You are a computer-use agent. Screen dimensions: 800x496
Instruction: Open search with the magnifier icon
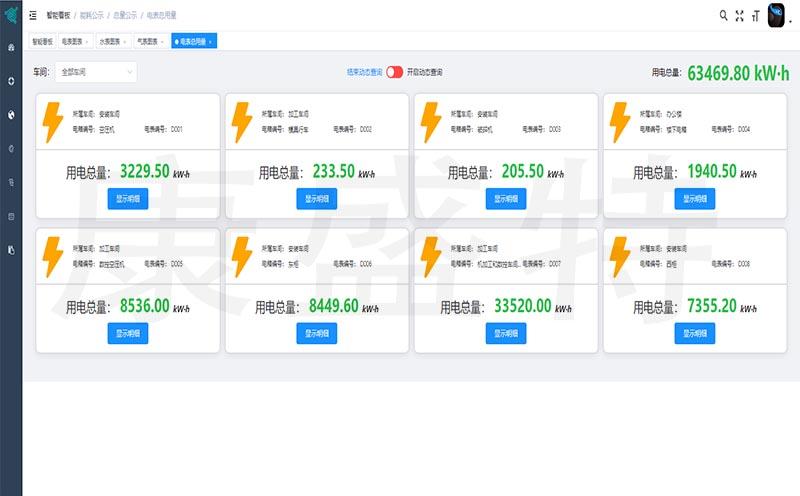pos(723,15)
